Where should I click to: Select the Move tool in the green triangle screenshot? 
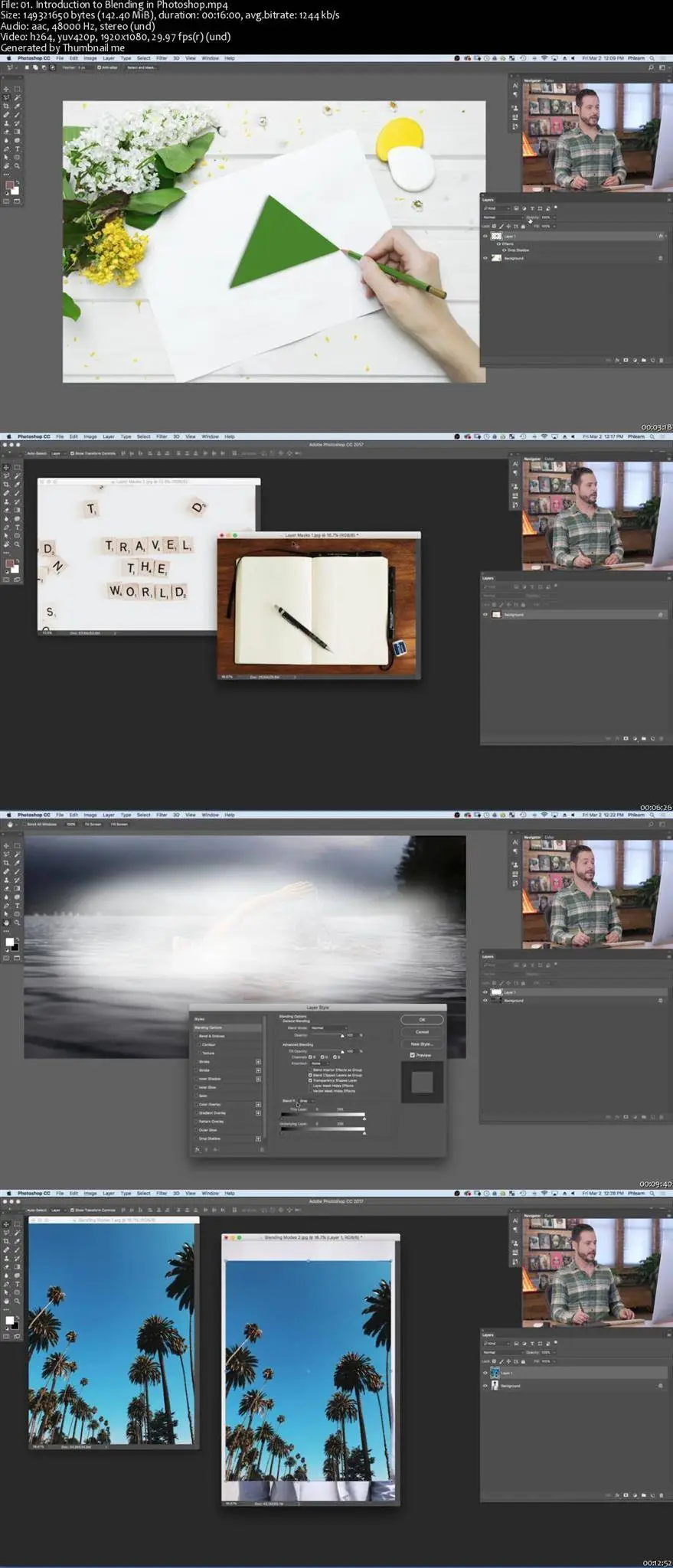[7, 89]
